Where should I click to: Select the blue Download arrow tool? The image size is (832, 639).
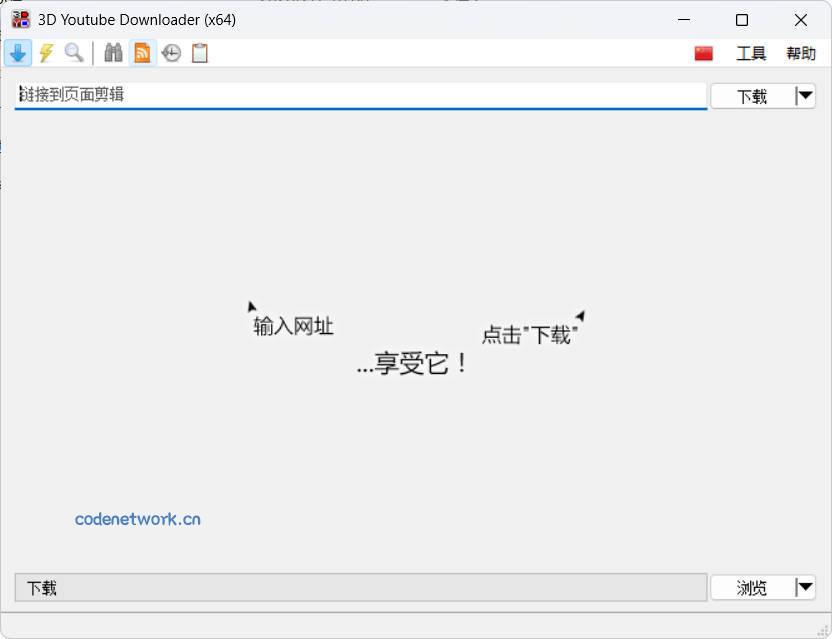18,52
